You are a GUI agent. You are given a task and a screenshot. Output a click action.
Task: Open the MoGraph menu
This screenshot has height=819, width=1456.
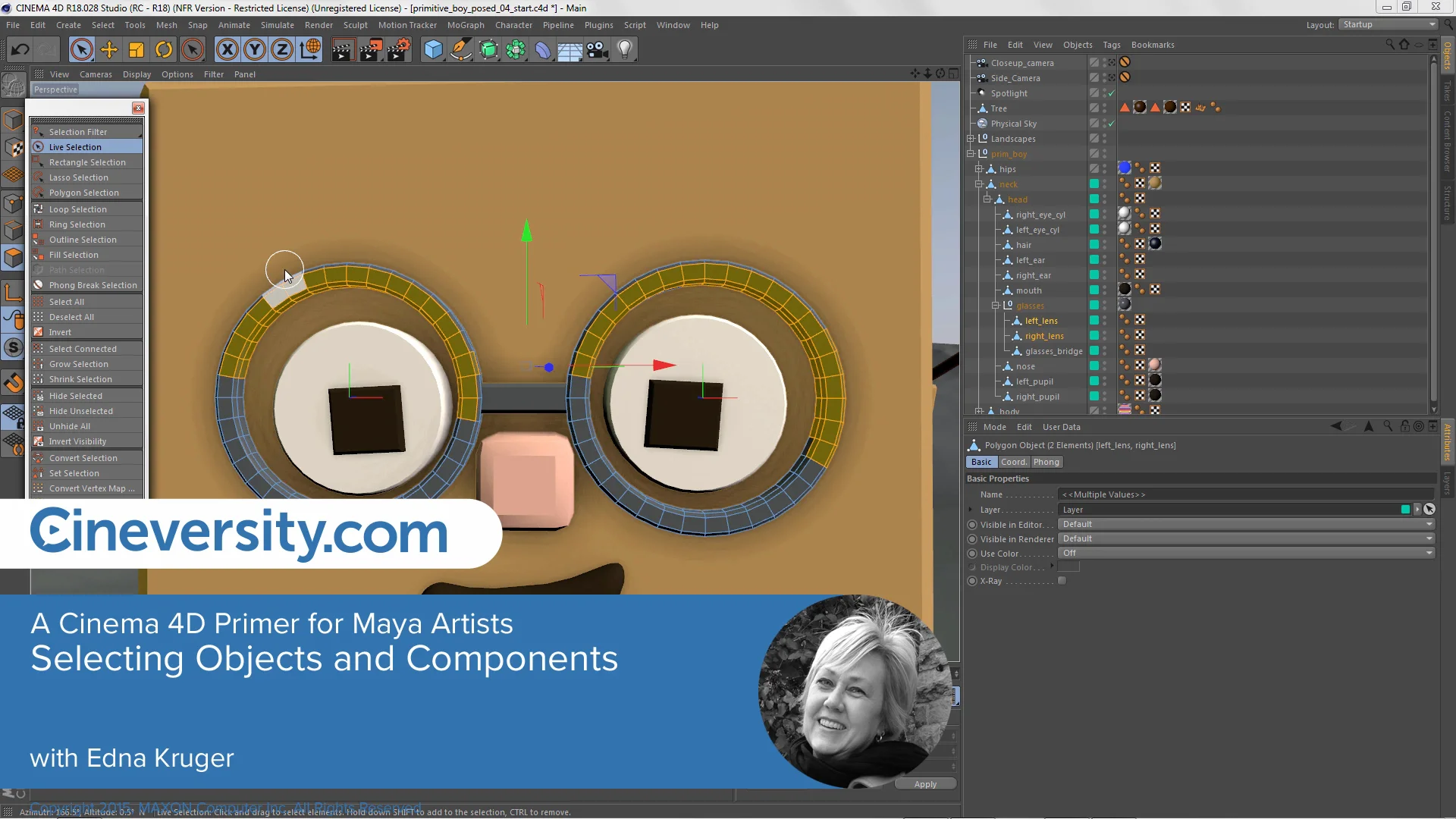tap(465, 25)
